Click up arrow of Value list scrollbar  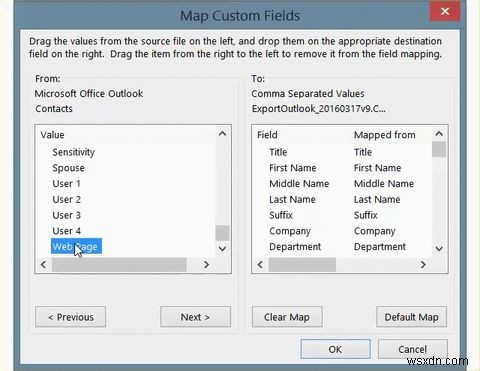pos(222,134)
